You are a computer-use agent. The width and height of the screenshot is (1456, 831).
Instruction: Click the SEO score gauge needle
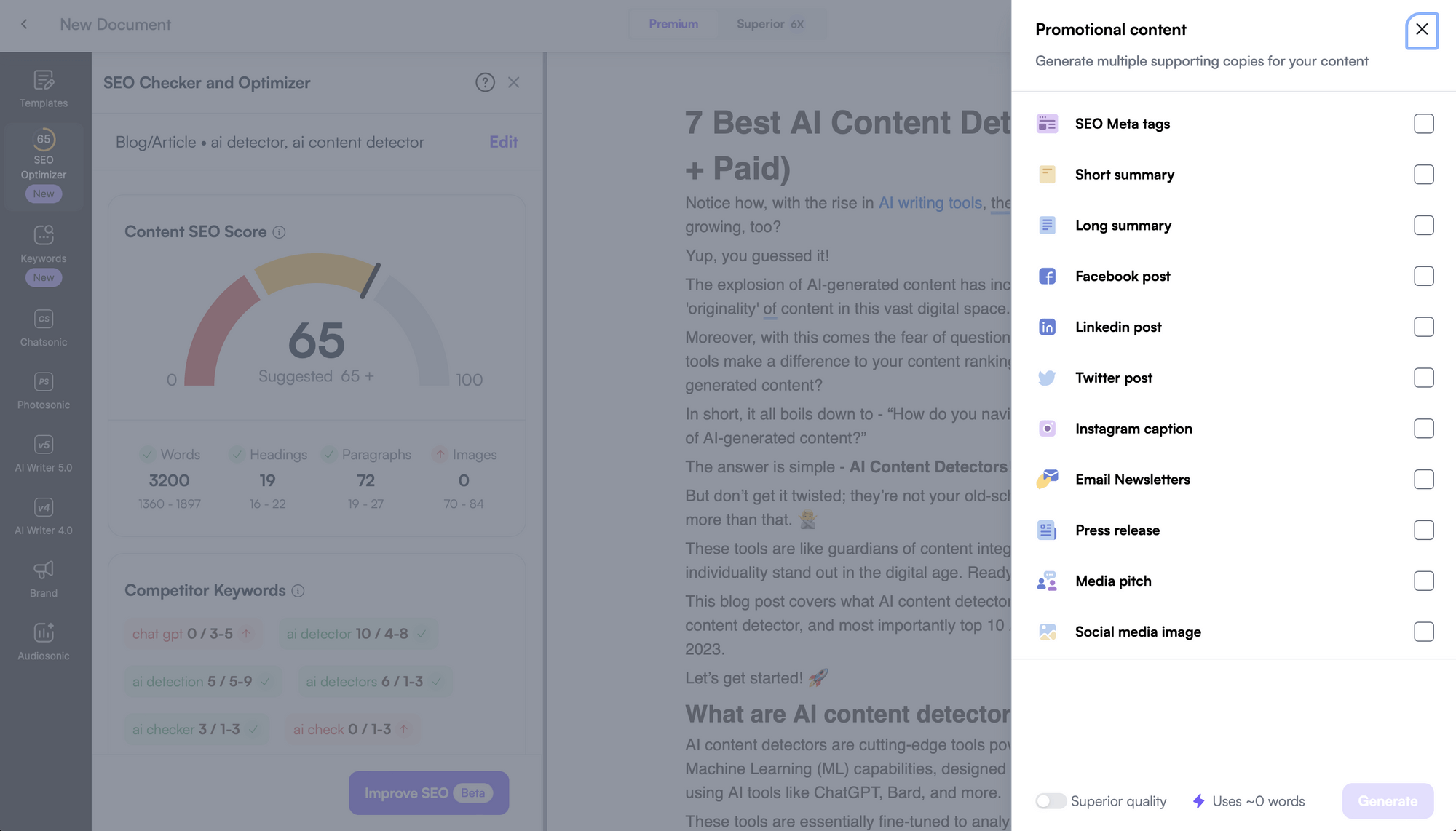(x=371, y=281)
